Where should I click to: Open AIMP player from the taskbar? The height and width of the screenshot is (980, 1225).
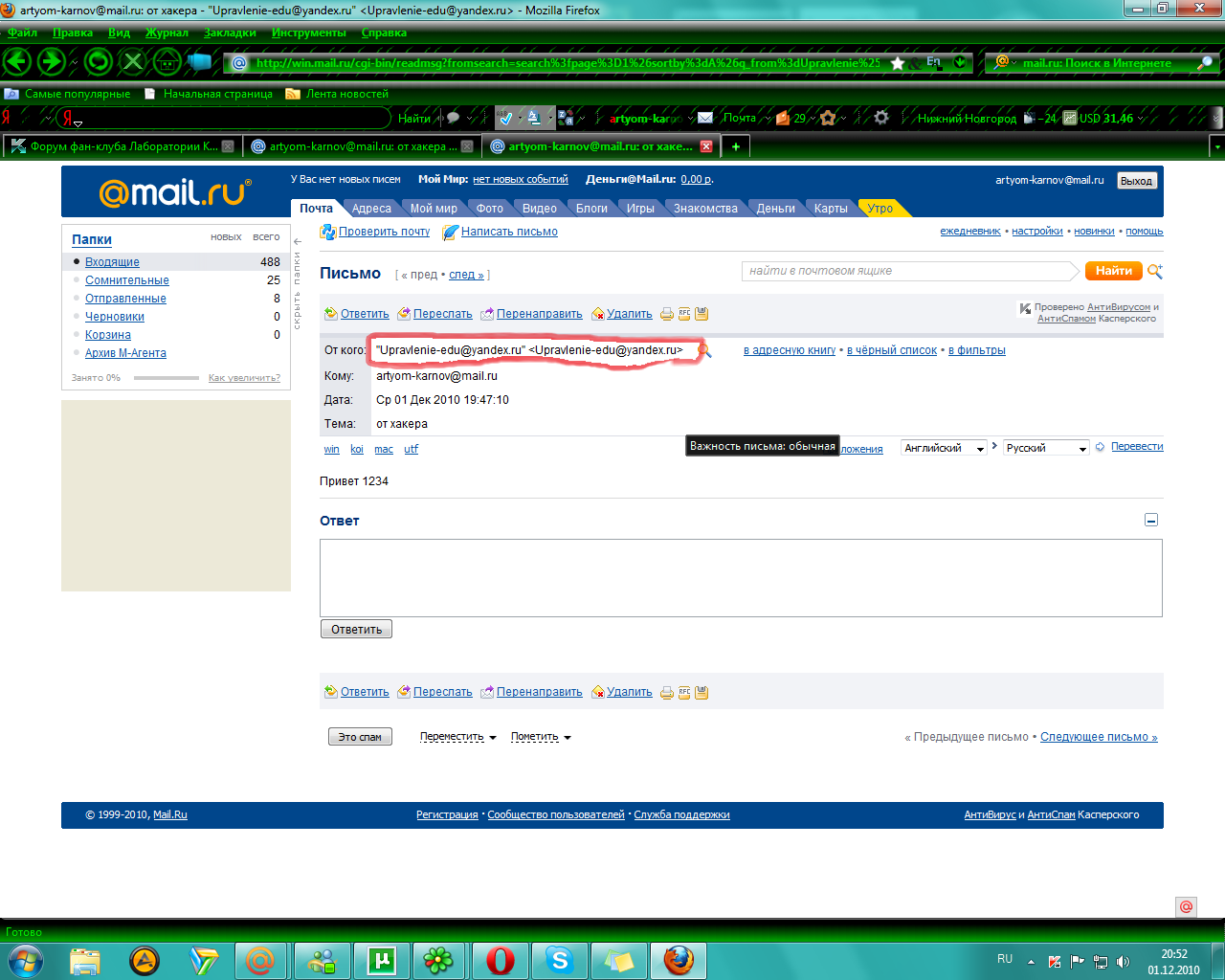(144, 959)
